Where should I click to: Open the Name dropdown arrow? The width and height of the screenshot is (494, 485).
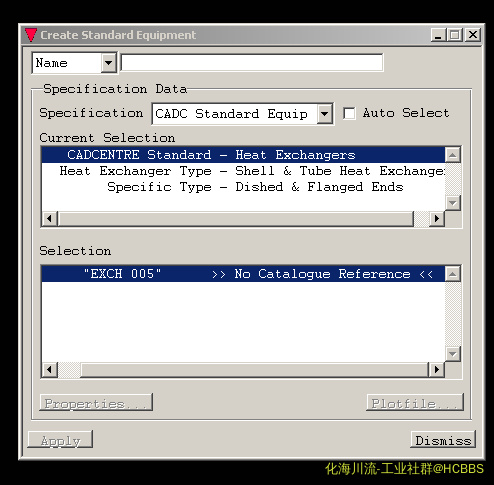pos(108,62)
